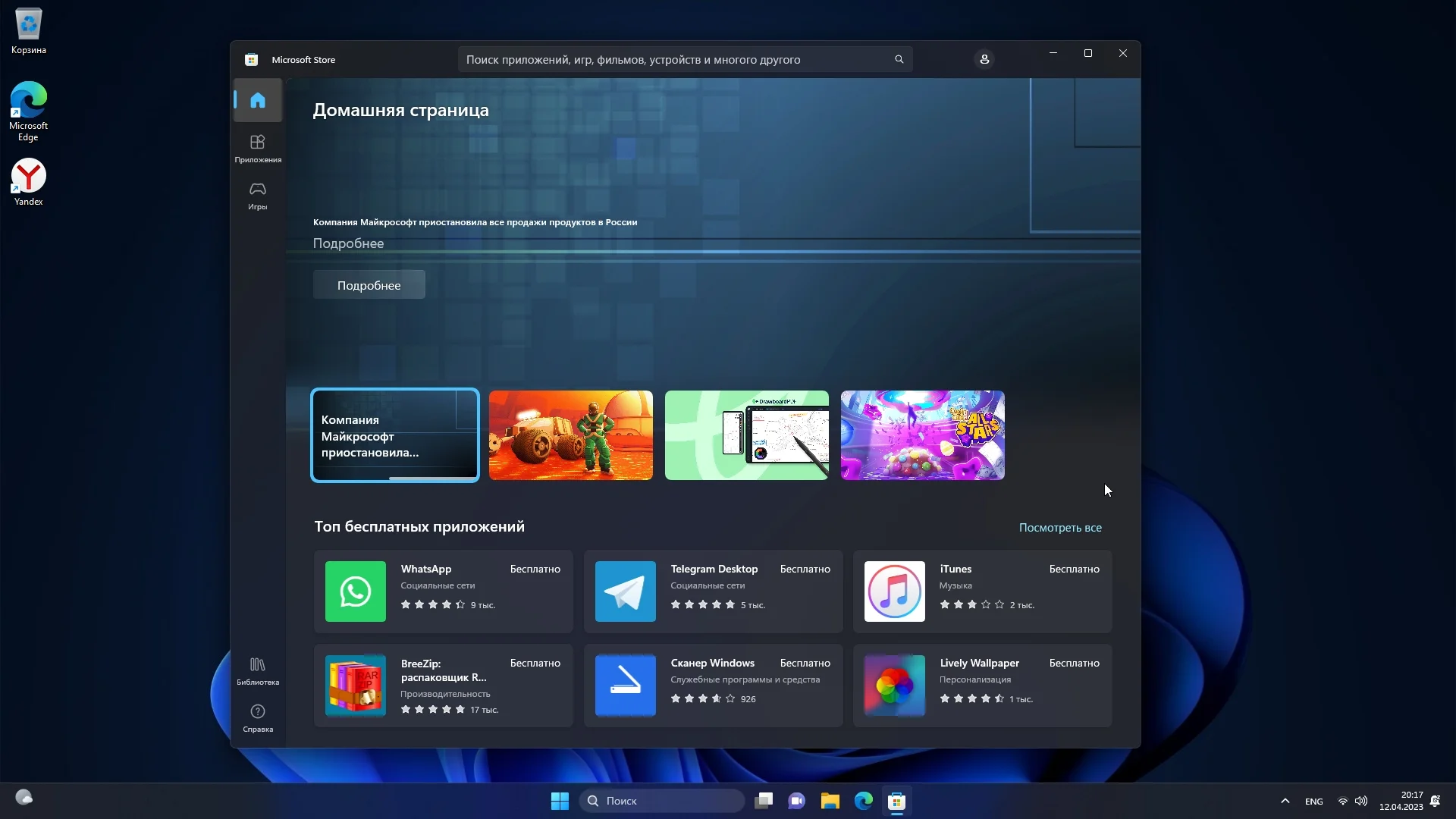Open the iTunes app listing
Viewport: 1456px width, 819px height.
point(982,591)
